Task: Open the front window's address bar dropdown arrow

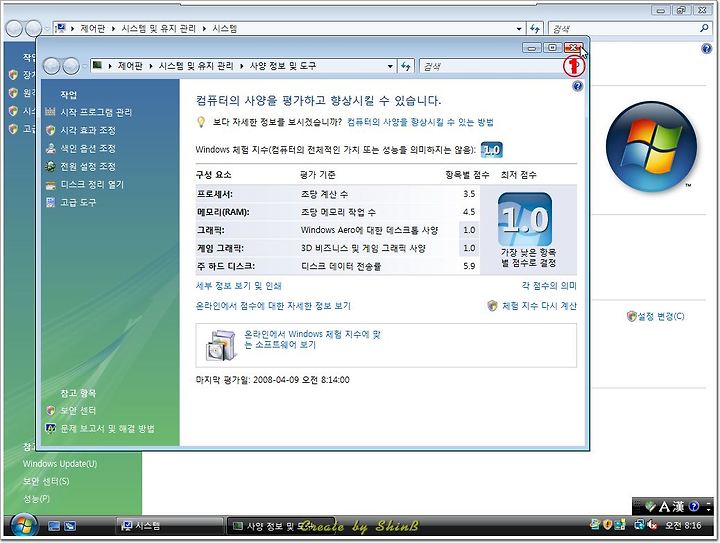Action: (x=390, y=66)
